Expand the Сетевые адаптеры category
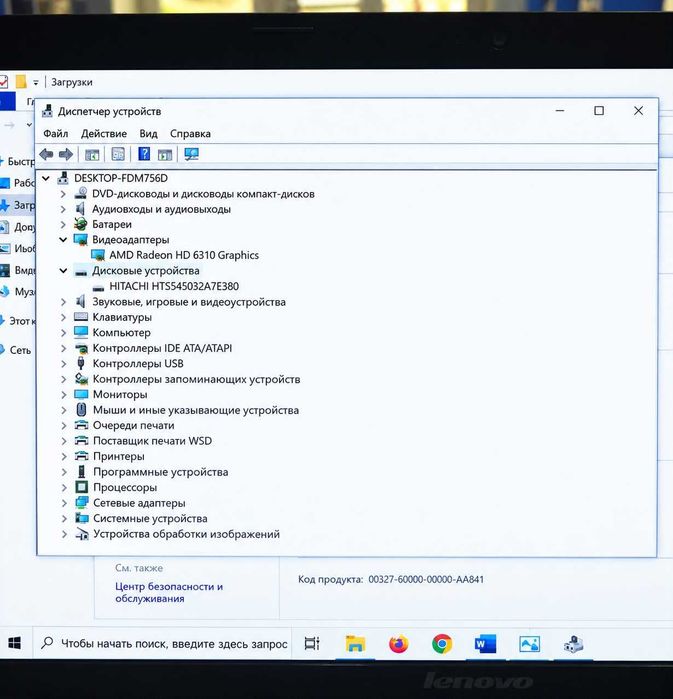 click(x=64, y=503)
